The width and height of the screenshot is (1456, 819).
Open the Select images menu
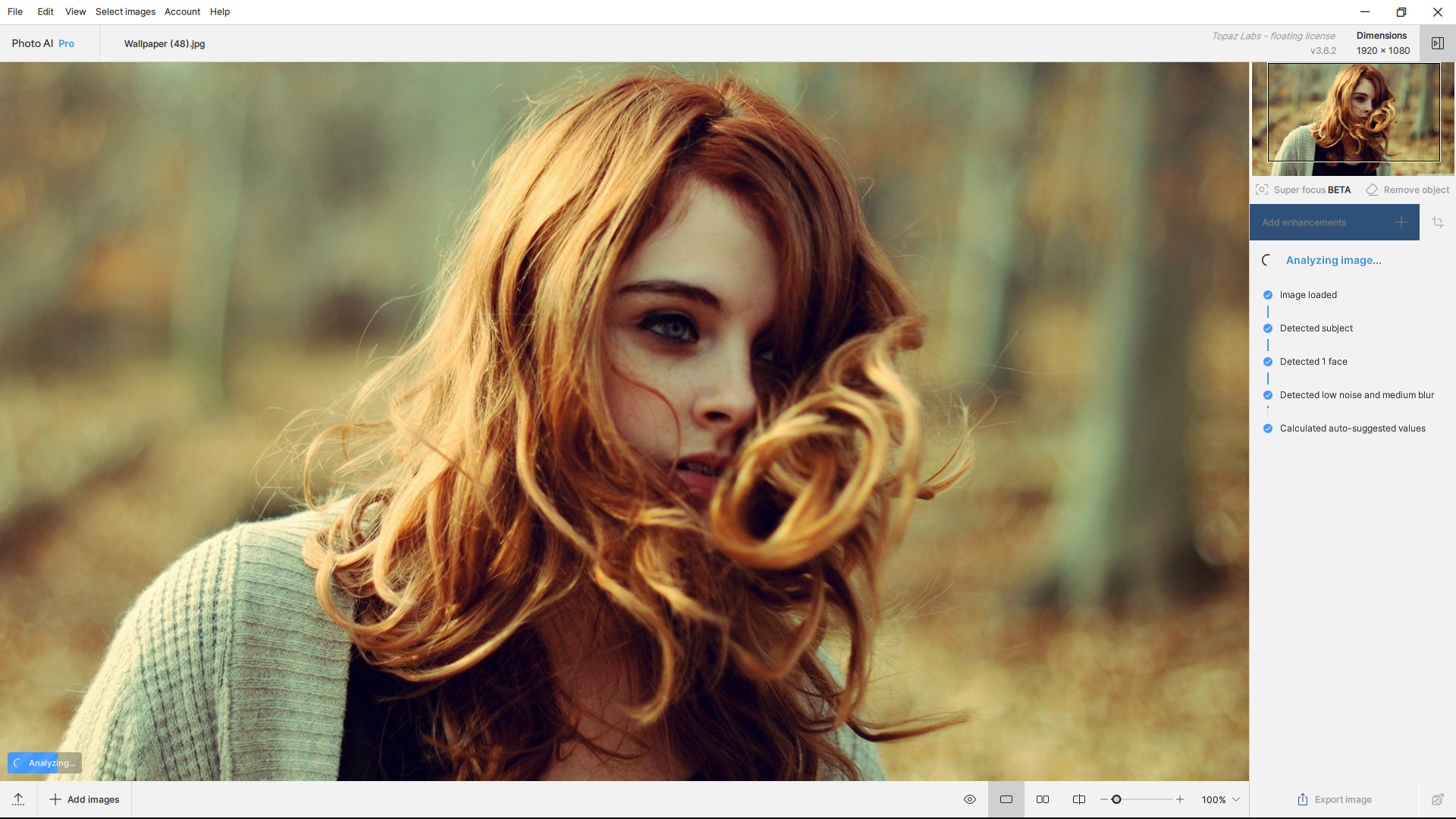(x=125, y=11)
